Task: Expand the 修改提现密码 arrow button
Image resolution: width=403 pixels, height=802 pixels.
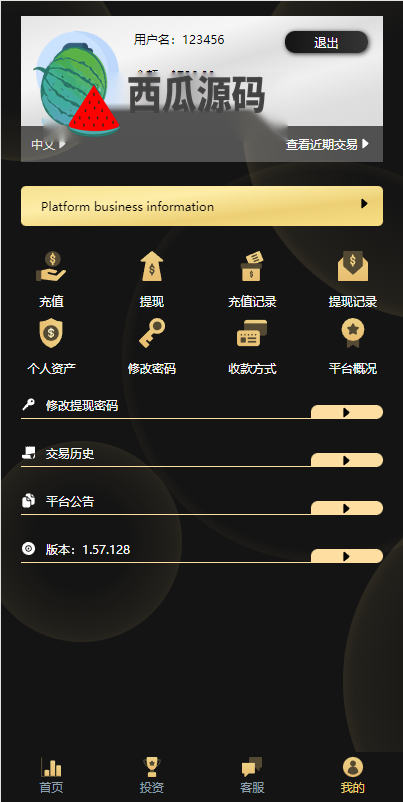Action: 347,412
